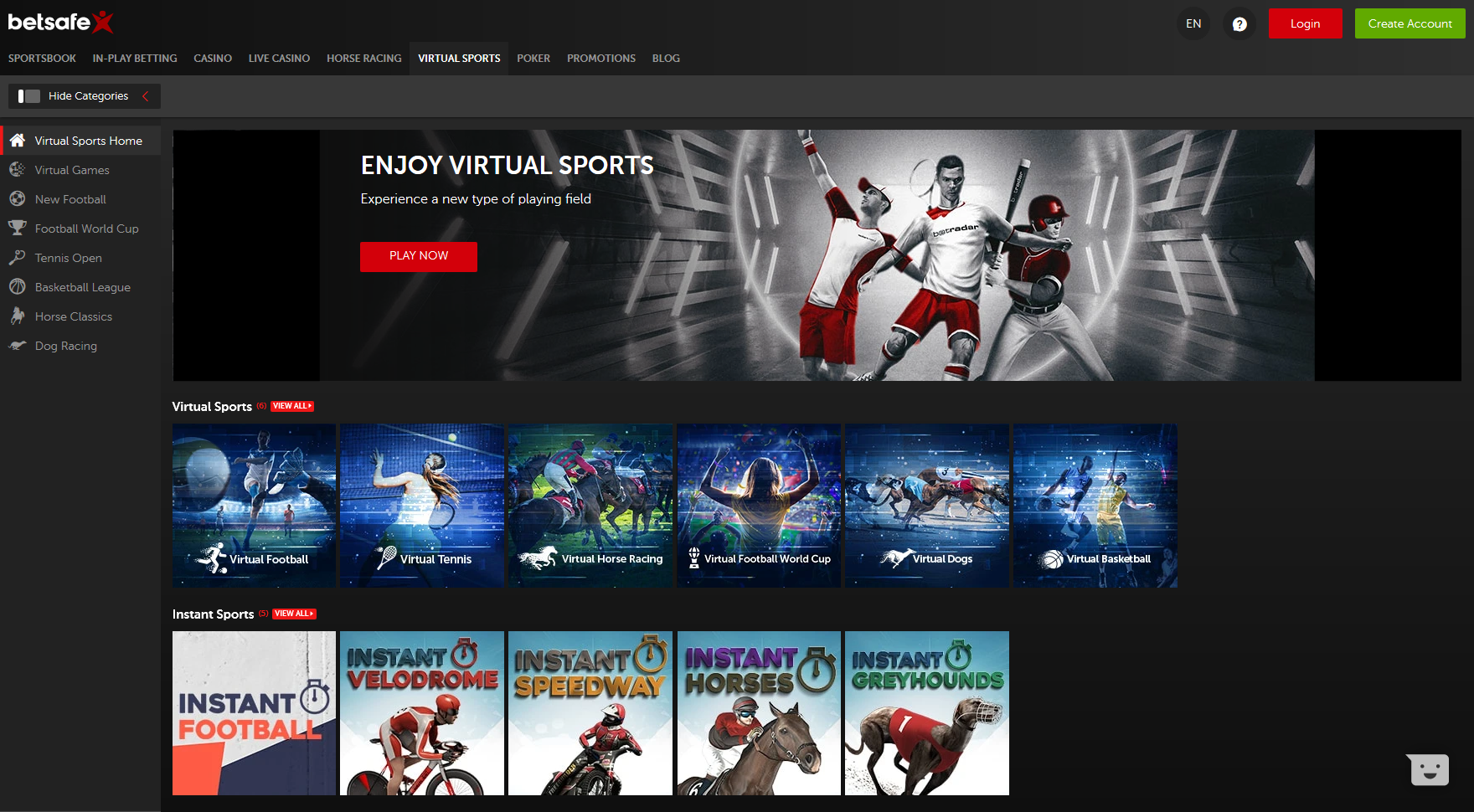Click the Hide Categories label

click(x=88, y=96)
